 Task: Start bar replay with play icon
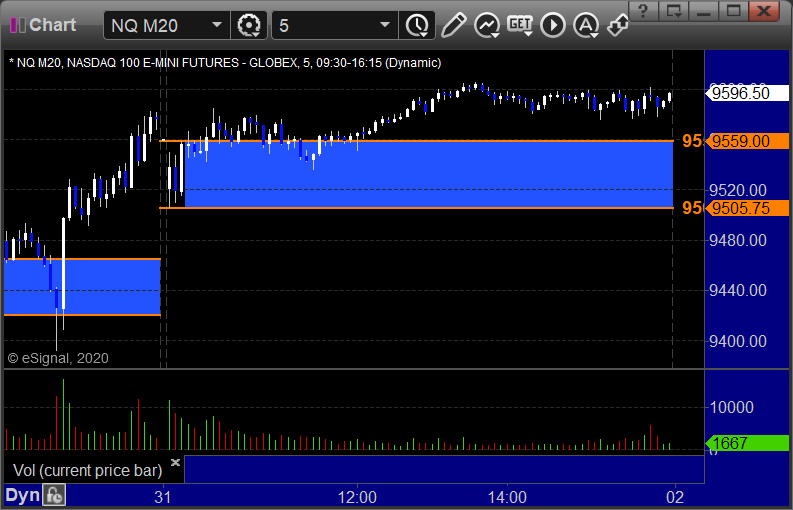[553, 25]
